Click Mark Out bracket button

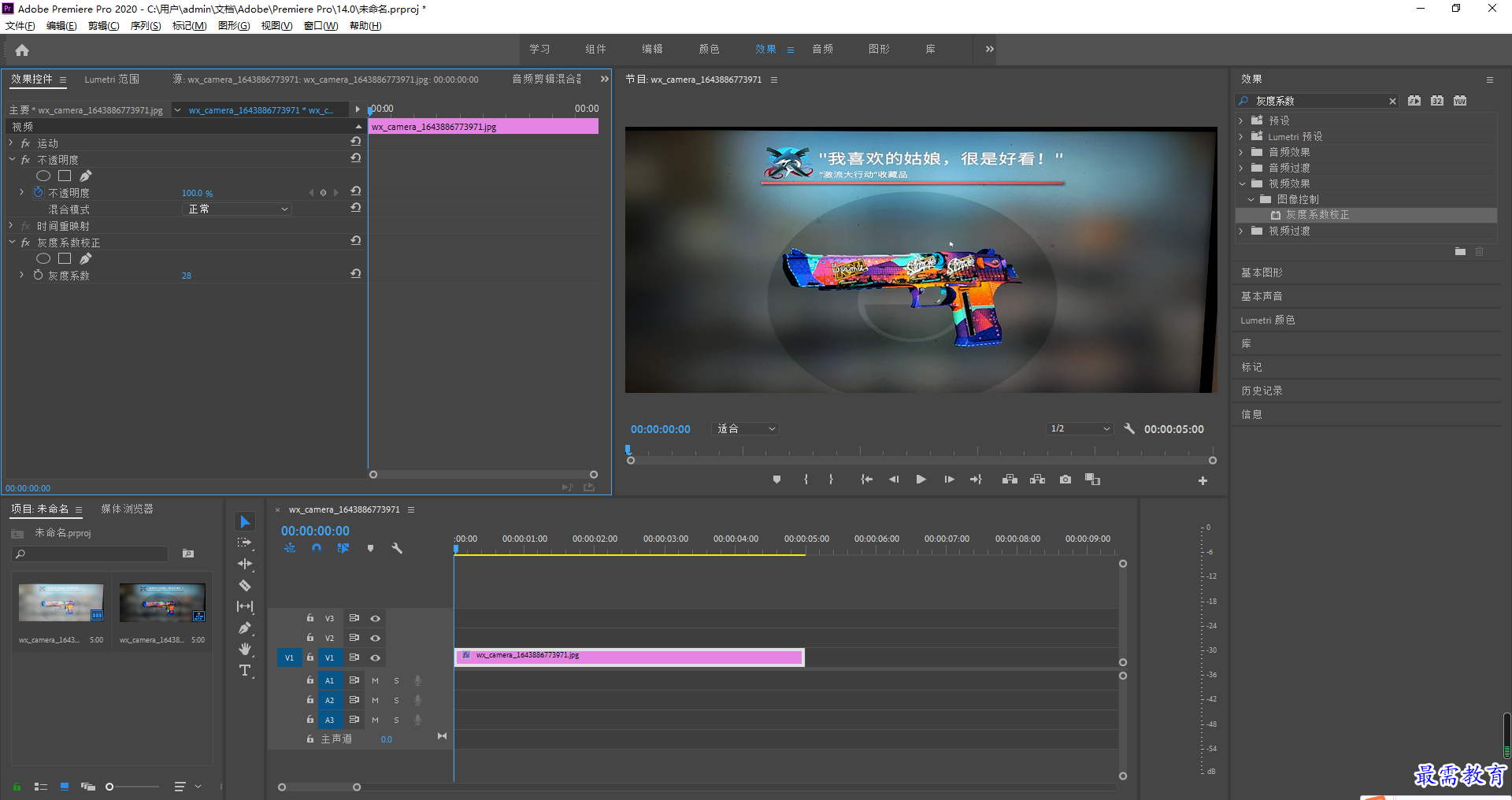(x=831, y=479)
